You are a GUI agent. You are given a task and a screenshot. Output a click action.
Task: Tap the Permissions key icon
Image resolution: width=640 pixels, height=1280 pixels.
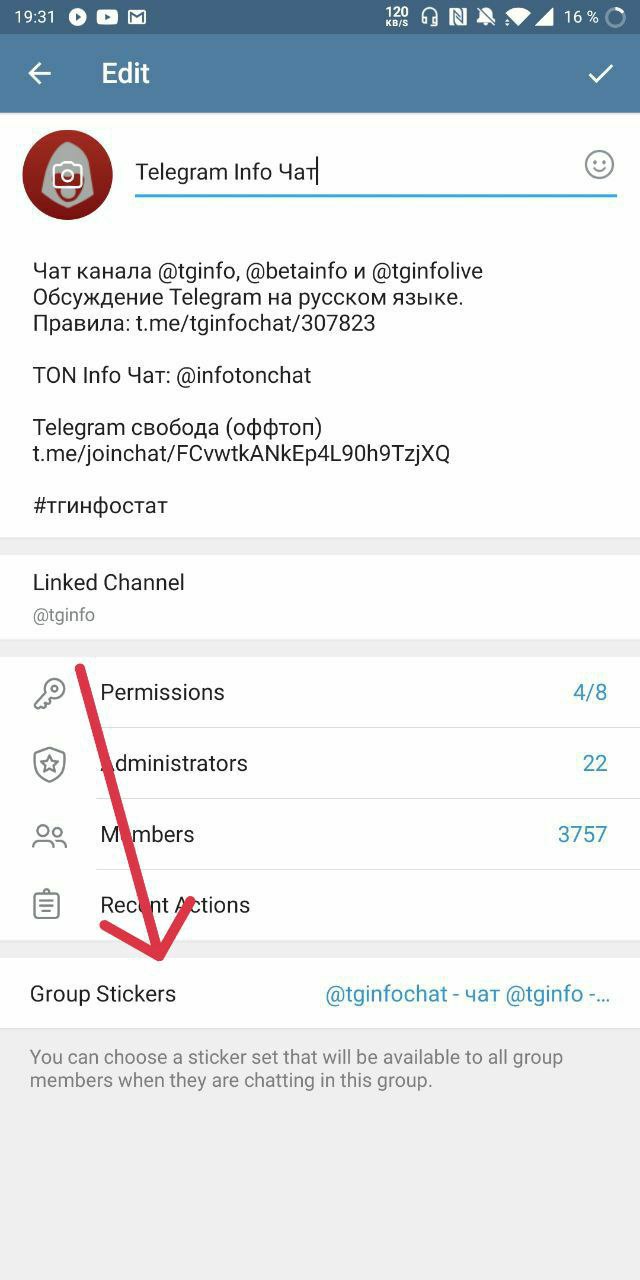49,693
